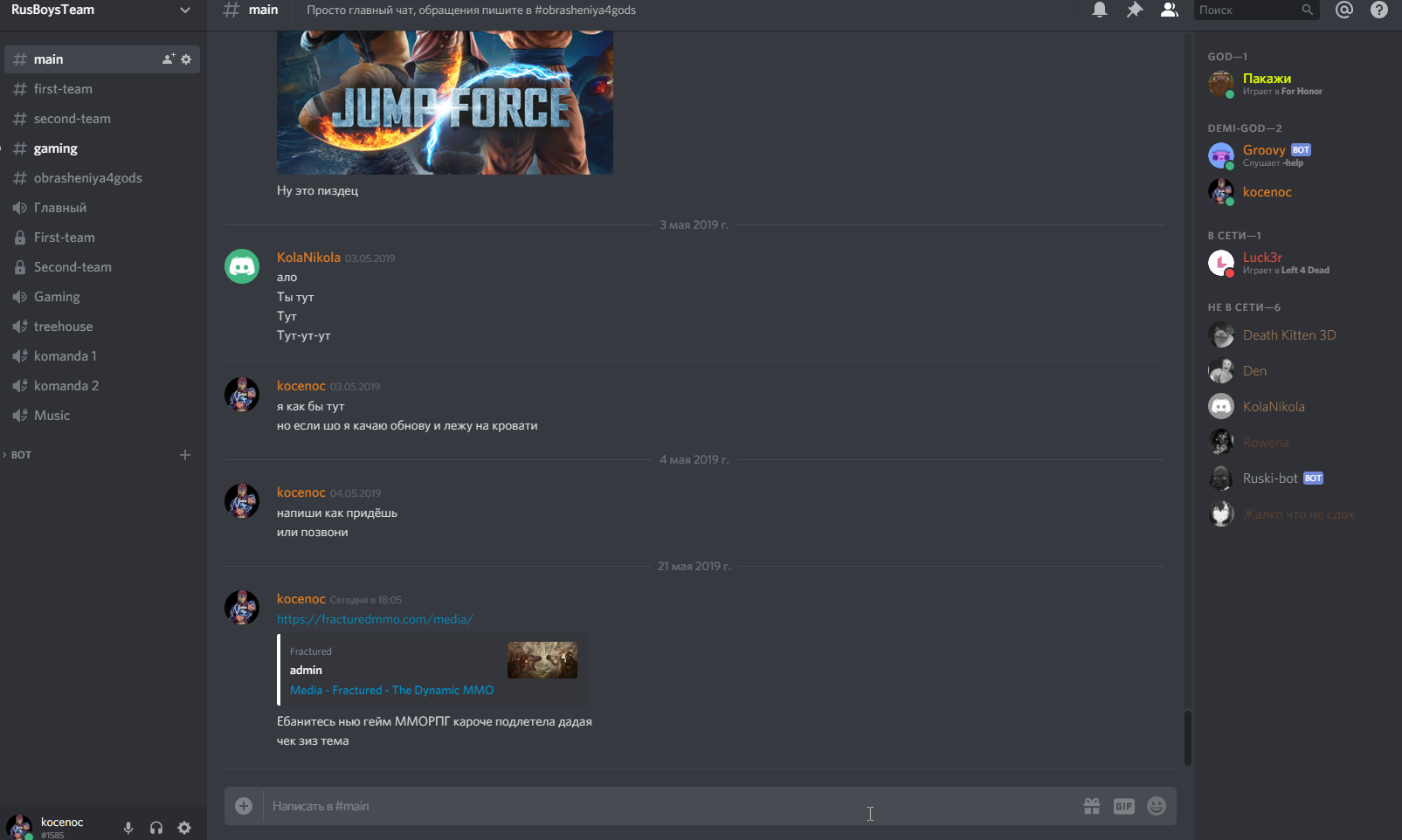This screenshot has width=1402, height=840.
Task: Open mentions with the @ icon
Action: click(x=1344, y=10)
